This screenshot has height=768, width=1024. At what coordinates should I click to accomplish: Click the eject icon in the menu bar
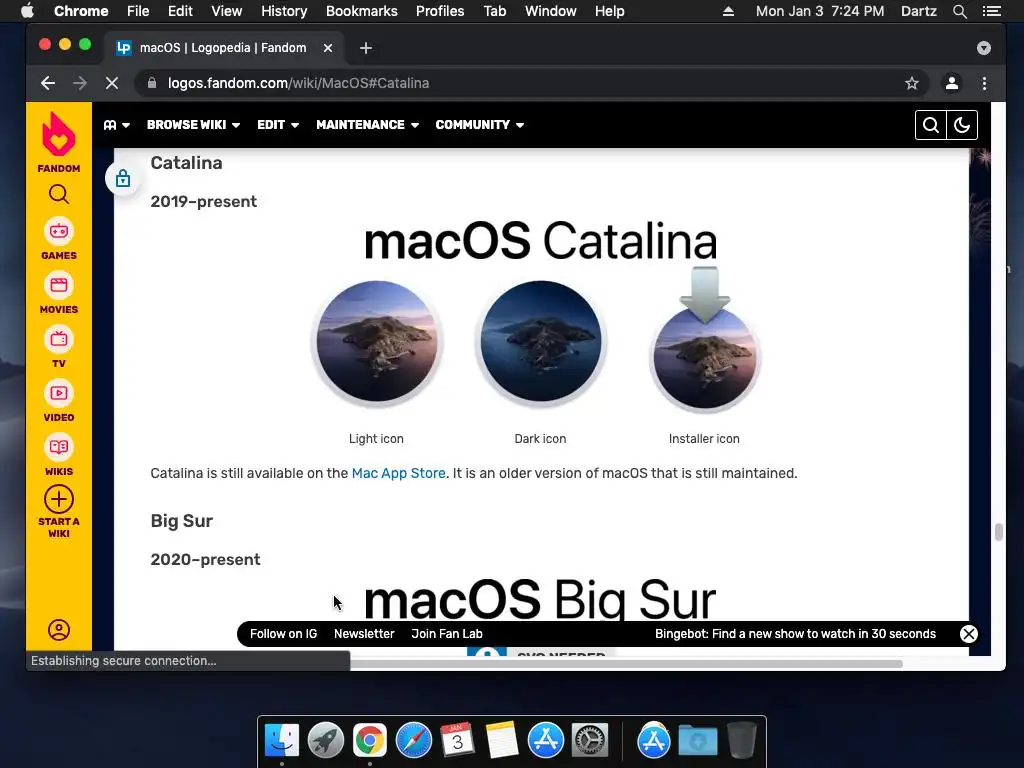pos(728,11)
